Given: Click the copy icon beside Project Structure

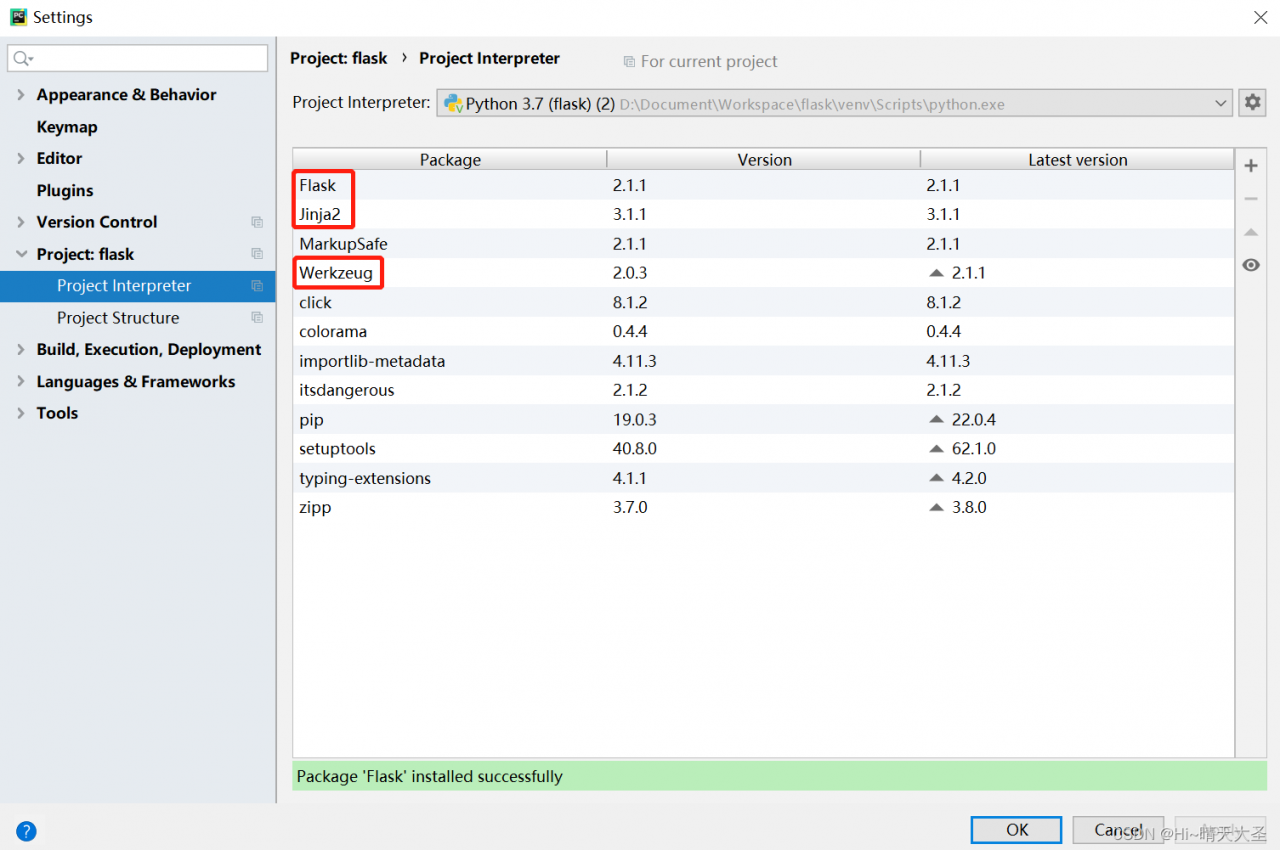Looking at the screenshot, I should pos(257,318).
